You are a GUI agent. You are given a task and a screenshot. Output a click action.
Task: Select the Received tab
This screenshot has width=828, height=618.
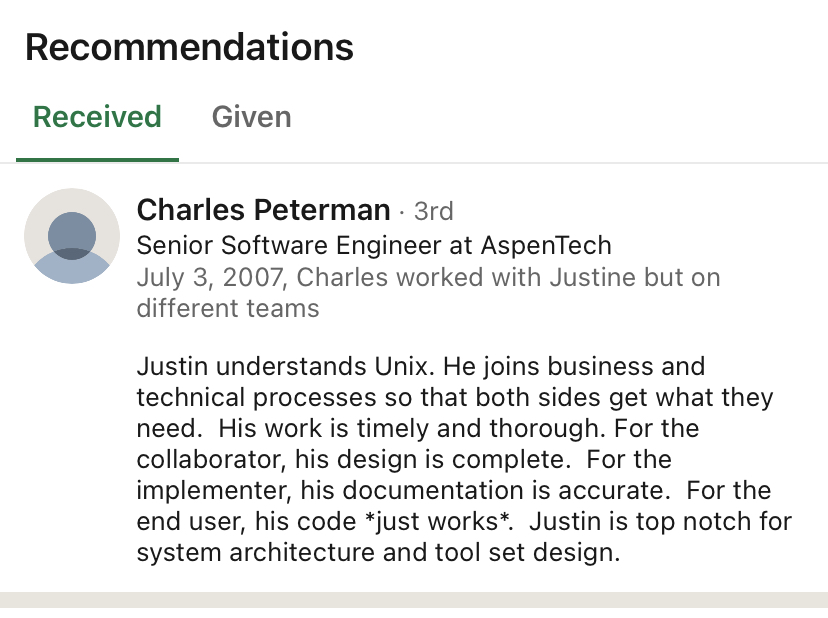(97, 117)
